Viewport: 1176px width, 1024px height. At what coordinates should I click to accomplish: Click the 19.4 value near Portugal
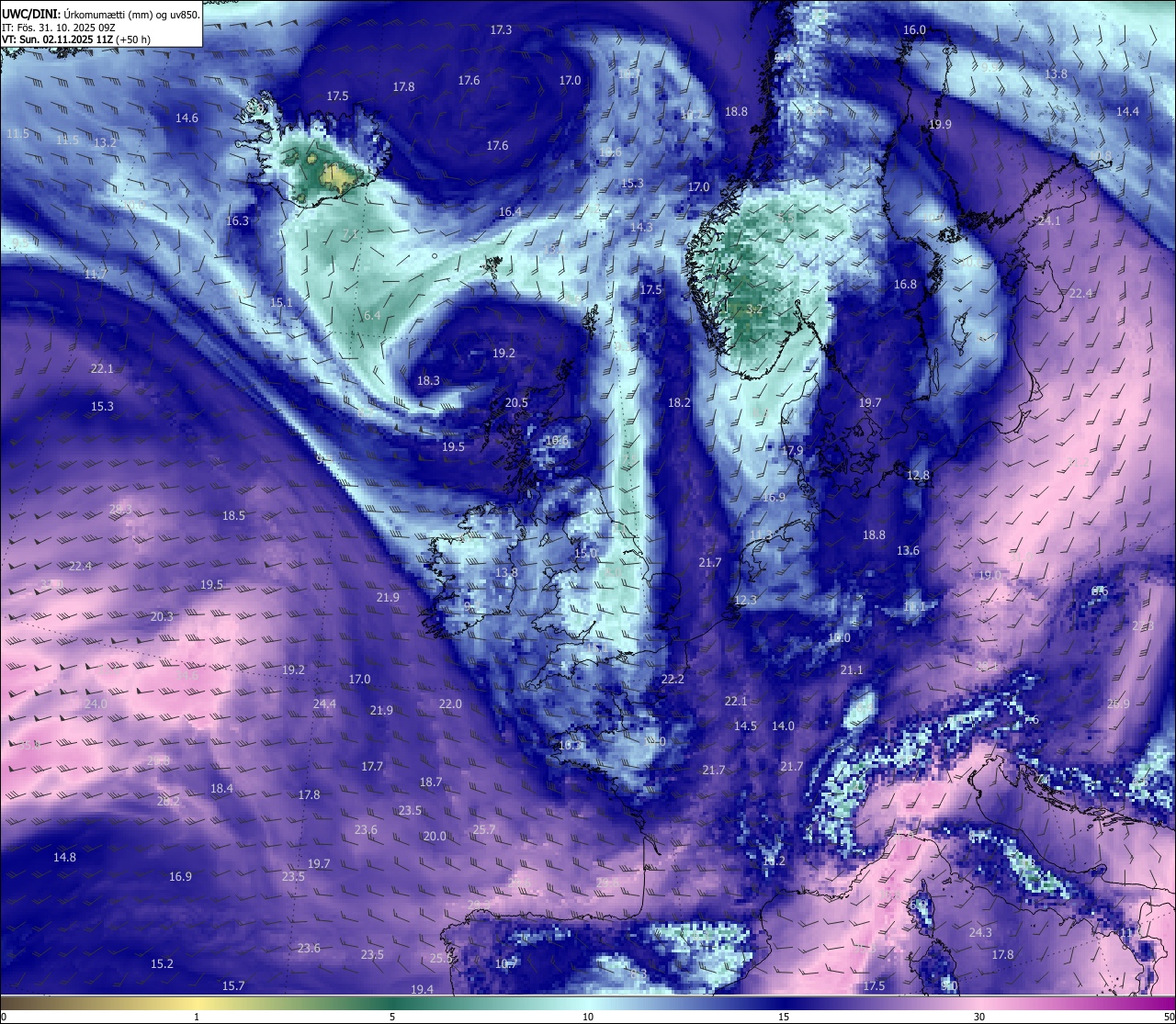(x=422, y=990)
